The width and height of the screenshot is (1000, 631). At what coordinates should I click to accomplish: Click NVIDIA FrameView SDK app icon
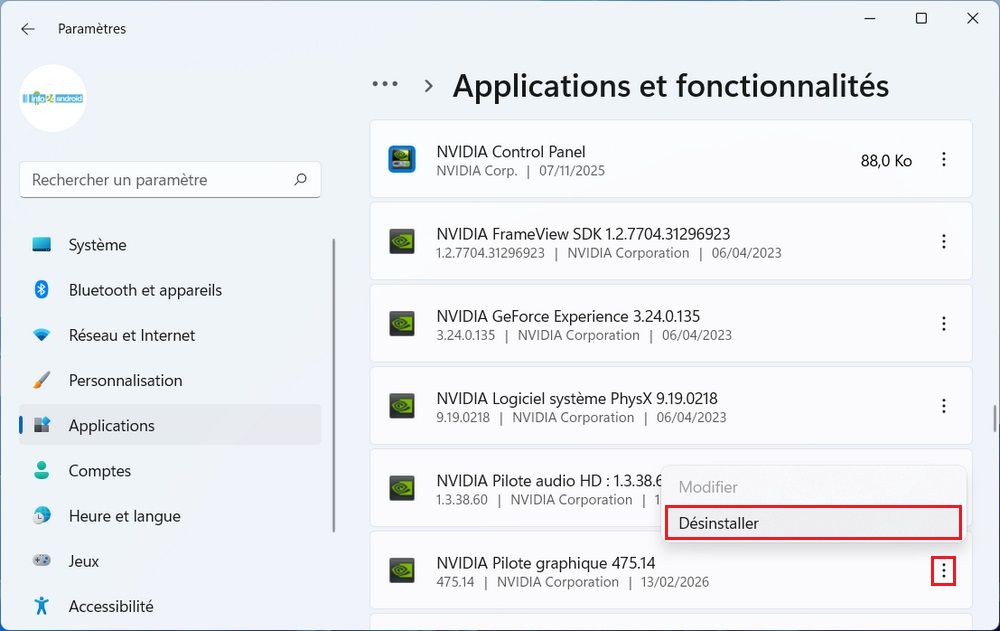point(402,242)
